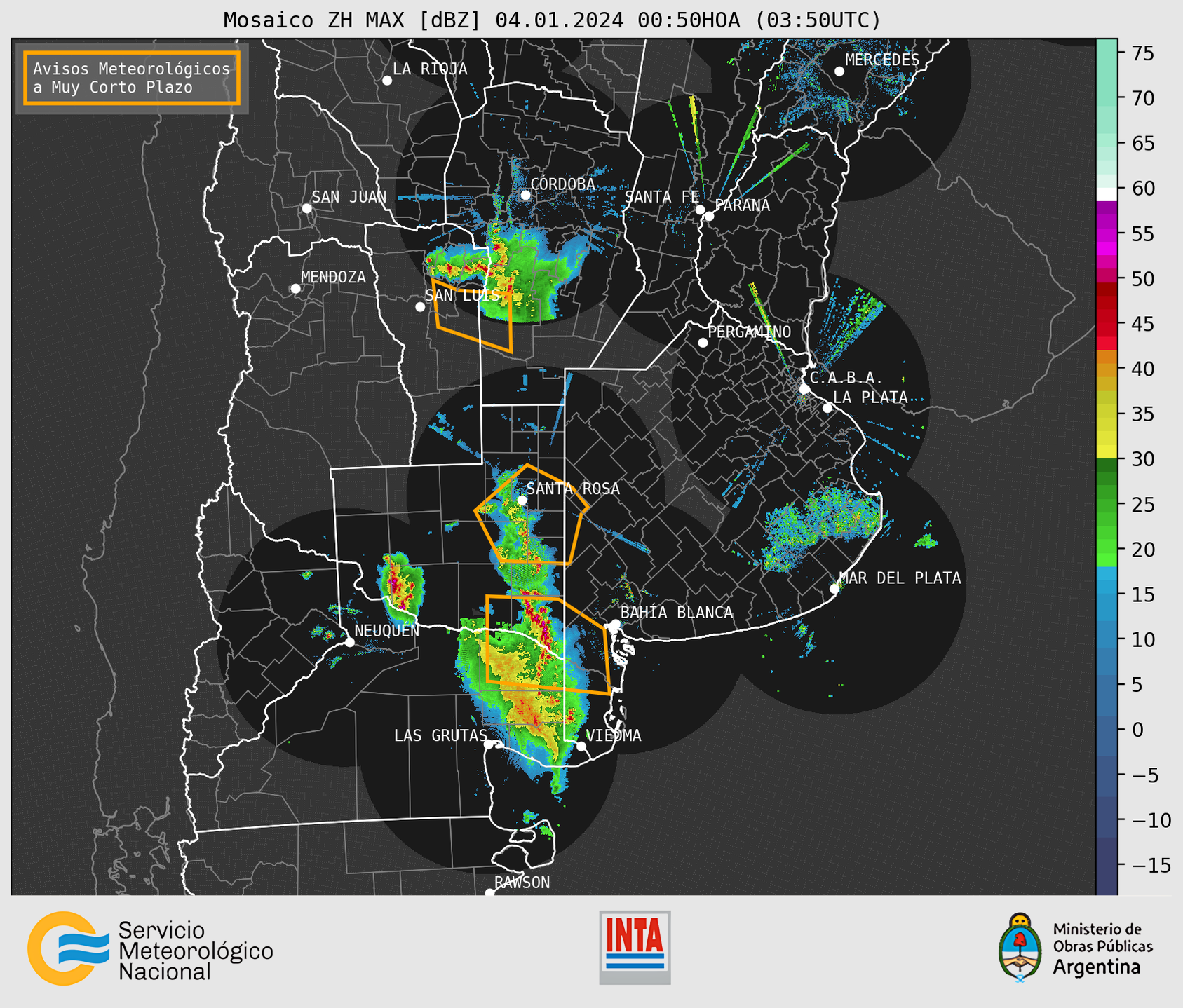This screenshot has height=1008, width=1183.
Task: Click the Argentina text under the ministry emblem
Action: coord(1097,967)
